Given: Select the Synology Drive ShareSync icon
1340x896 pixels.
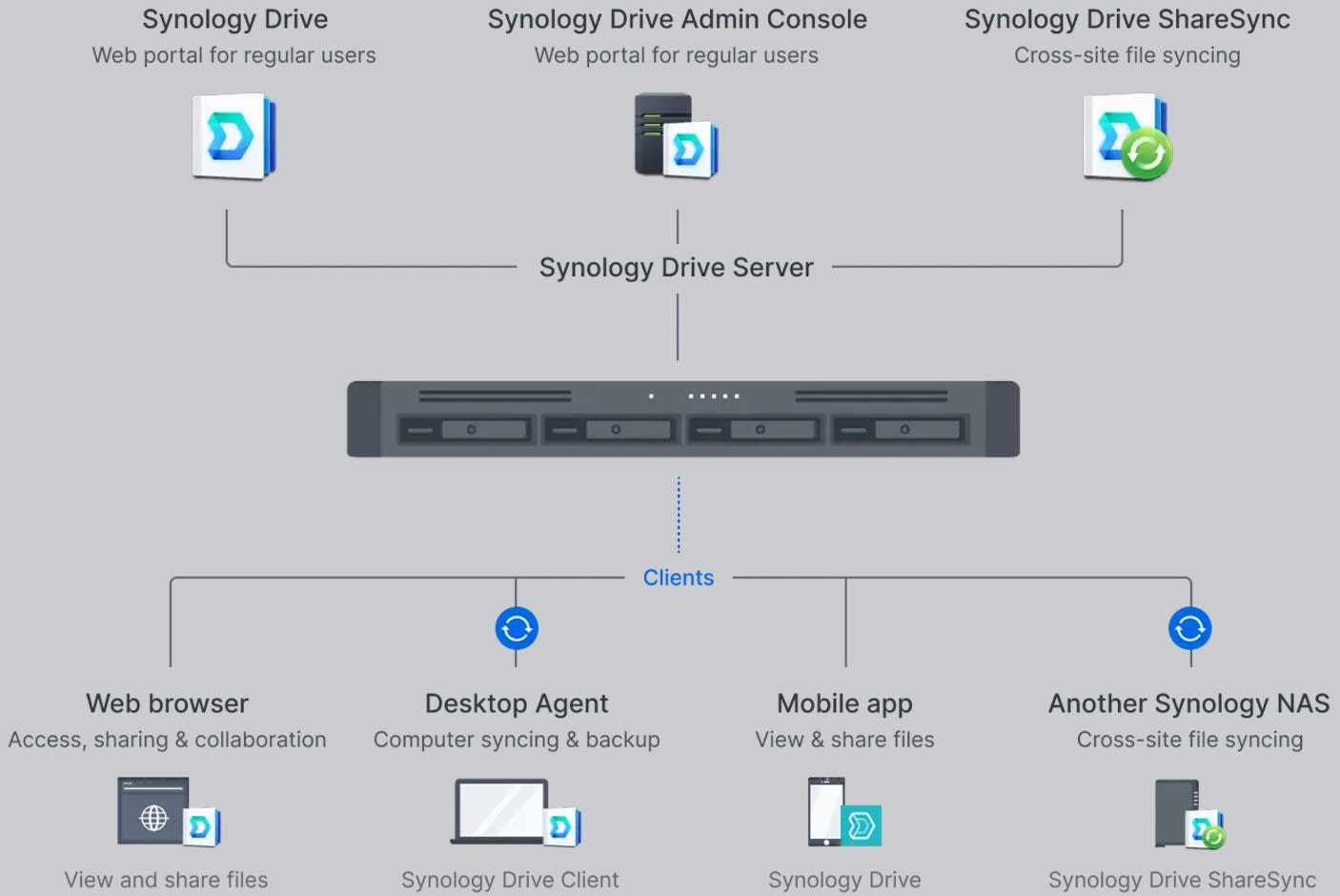Looking at the screenshot, I should (x=1127, y=136).
